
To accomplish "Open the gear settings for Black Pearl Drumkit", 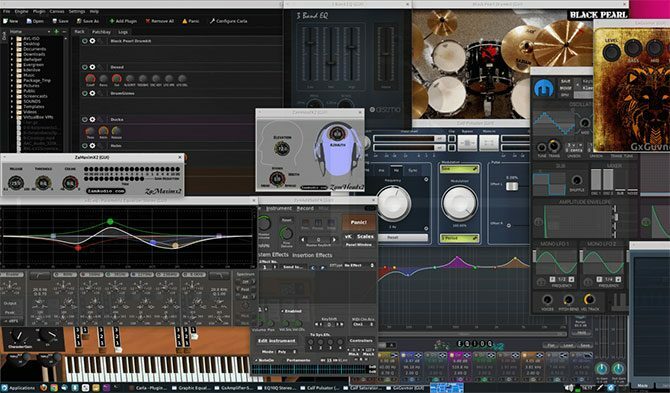I will pos(92,41).
